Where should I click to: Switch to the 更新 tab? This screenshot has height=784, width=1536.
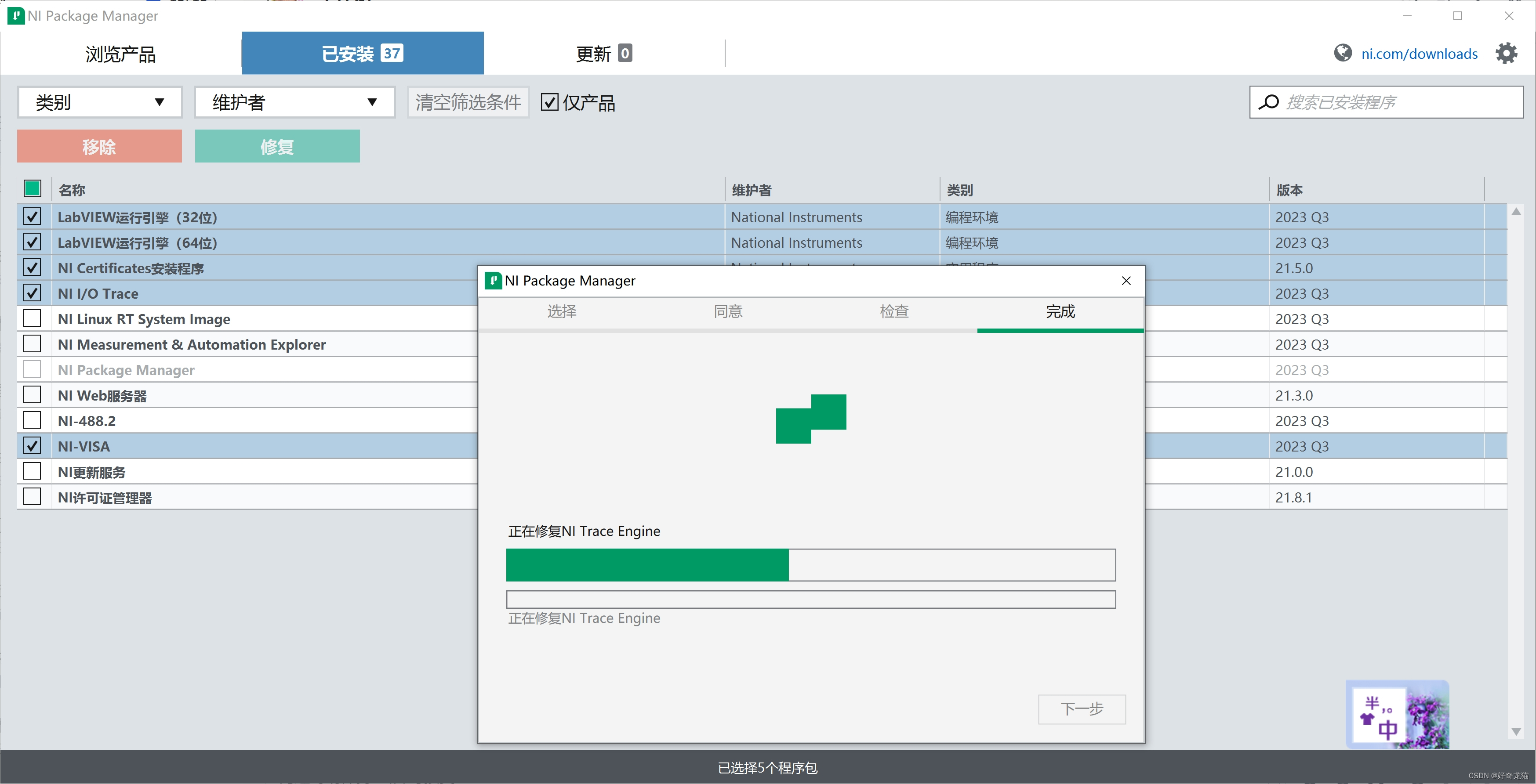coord(603,54)
